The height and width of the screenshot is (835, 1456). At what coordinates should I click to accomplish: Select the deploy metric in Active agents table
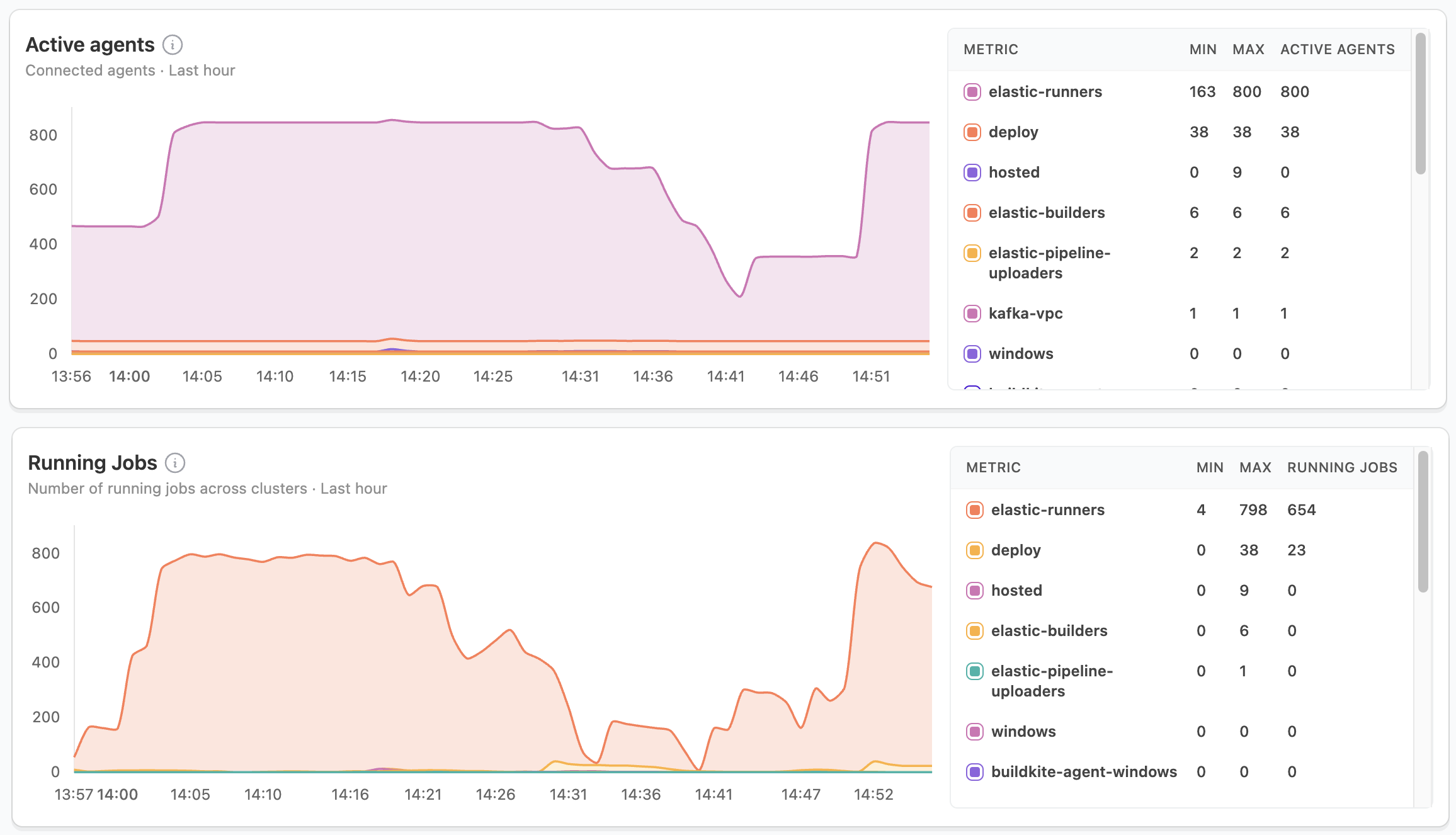click(x=1013, y=132)
